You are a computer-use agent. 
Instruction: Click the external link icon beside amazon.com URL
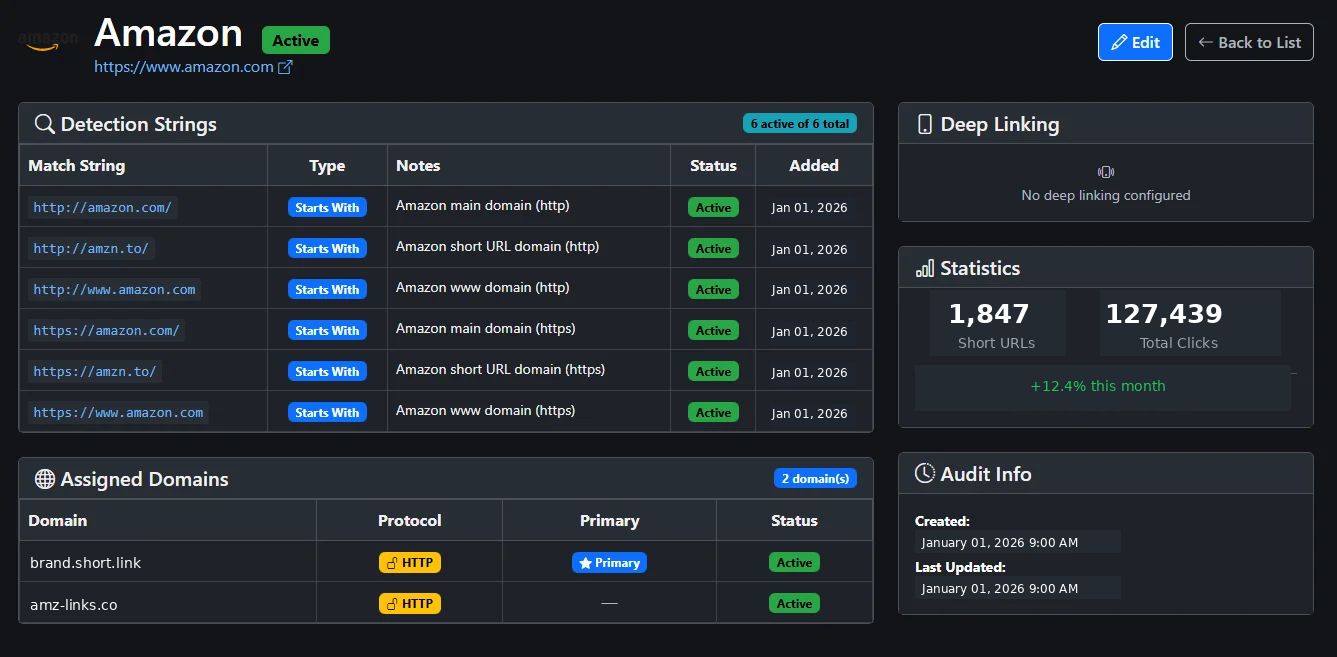pos(285,67)
